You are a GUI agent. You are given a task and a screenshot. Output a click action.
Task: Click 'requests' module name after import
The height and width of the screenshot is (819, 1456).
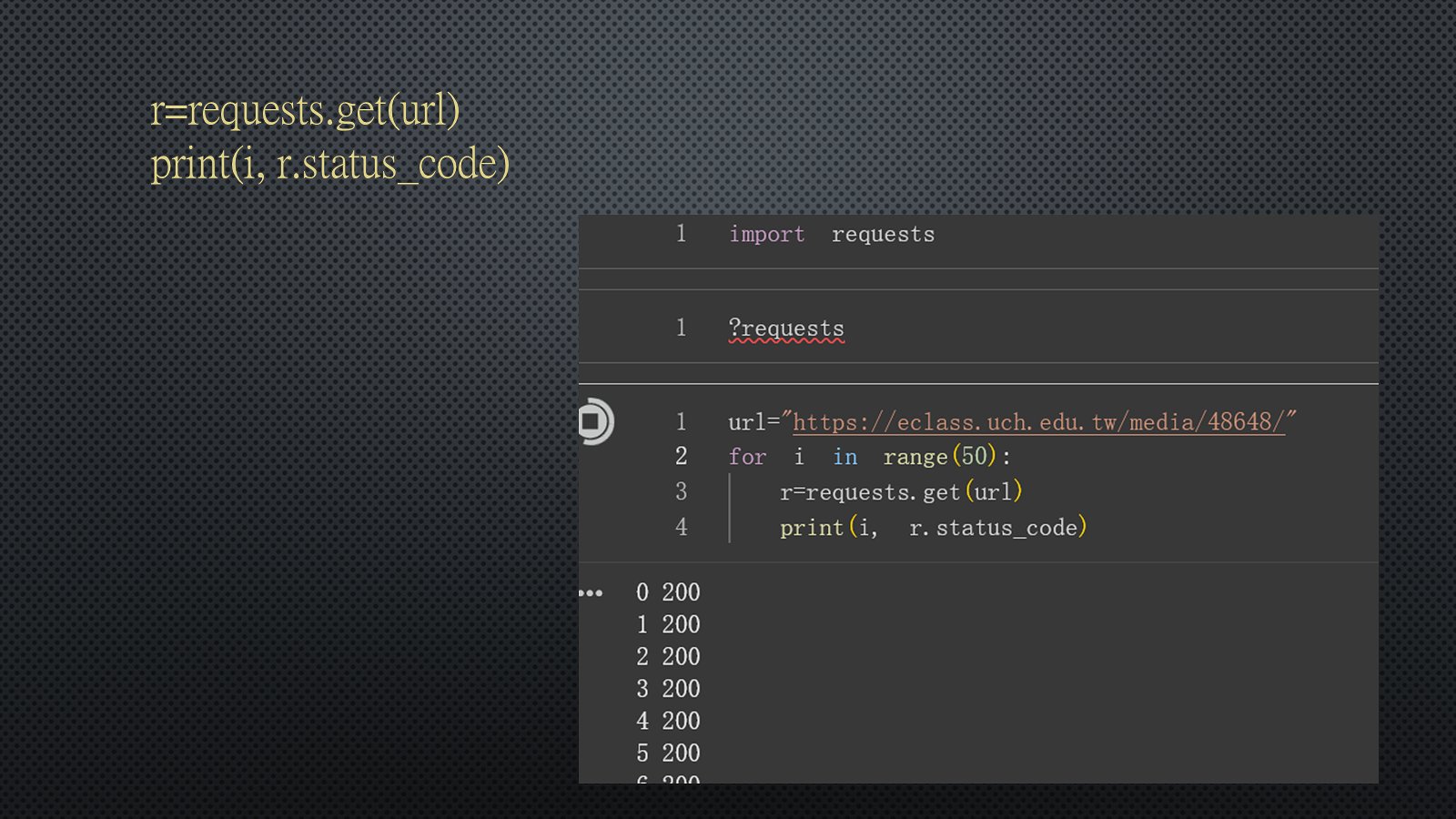(x=883, y=235)
